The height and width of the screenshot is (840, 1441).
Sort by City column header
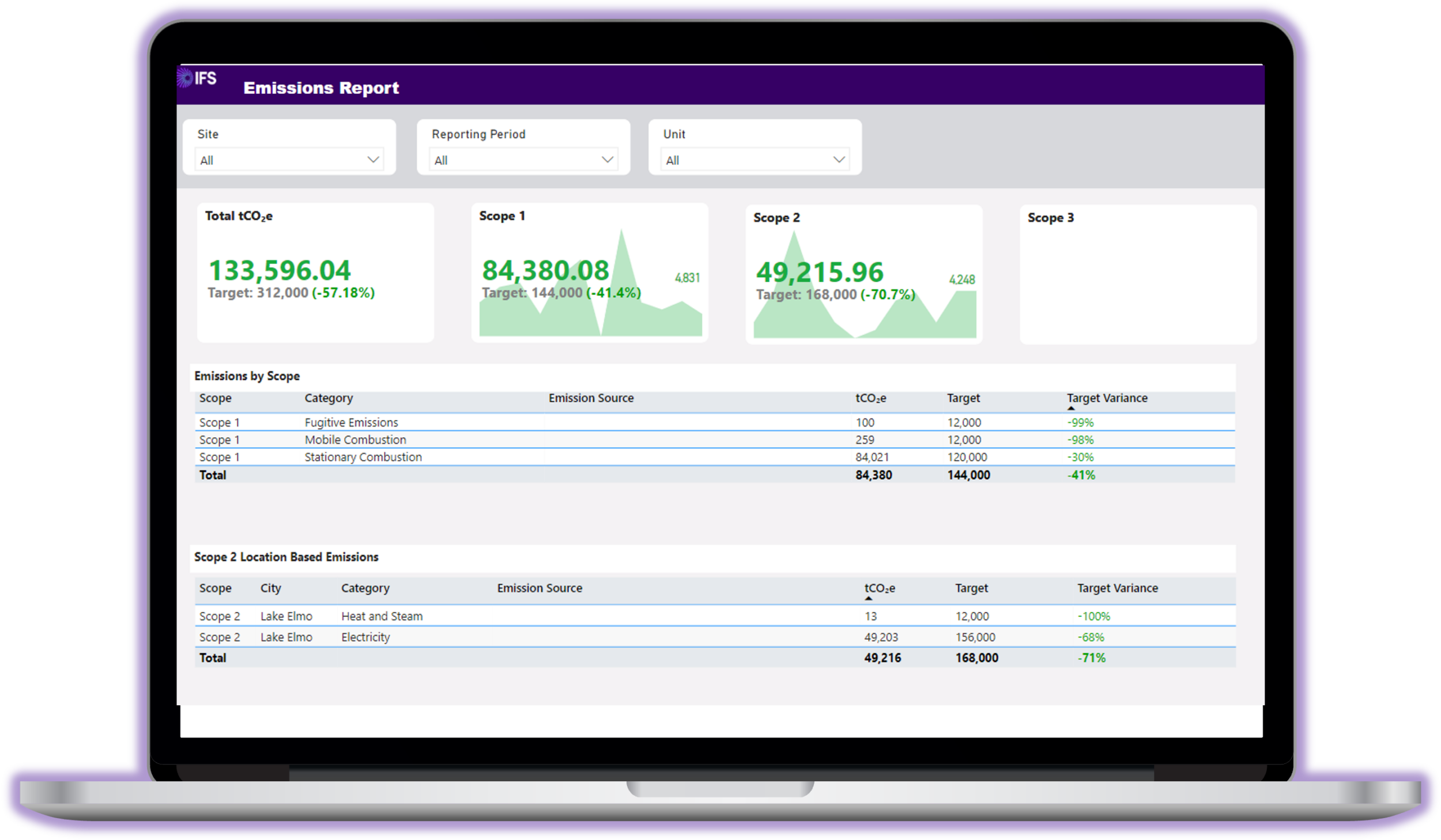[270, 588]
